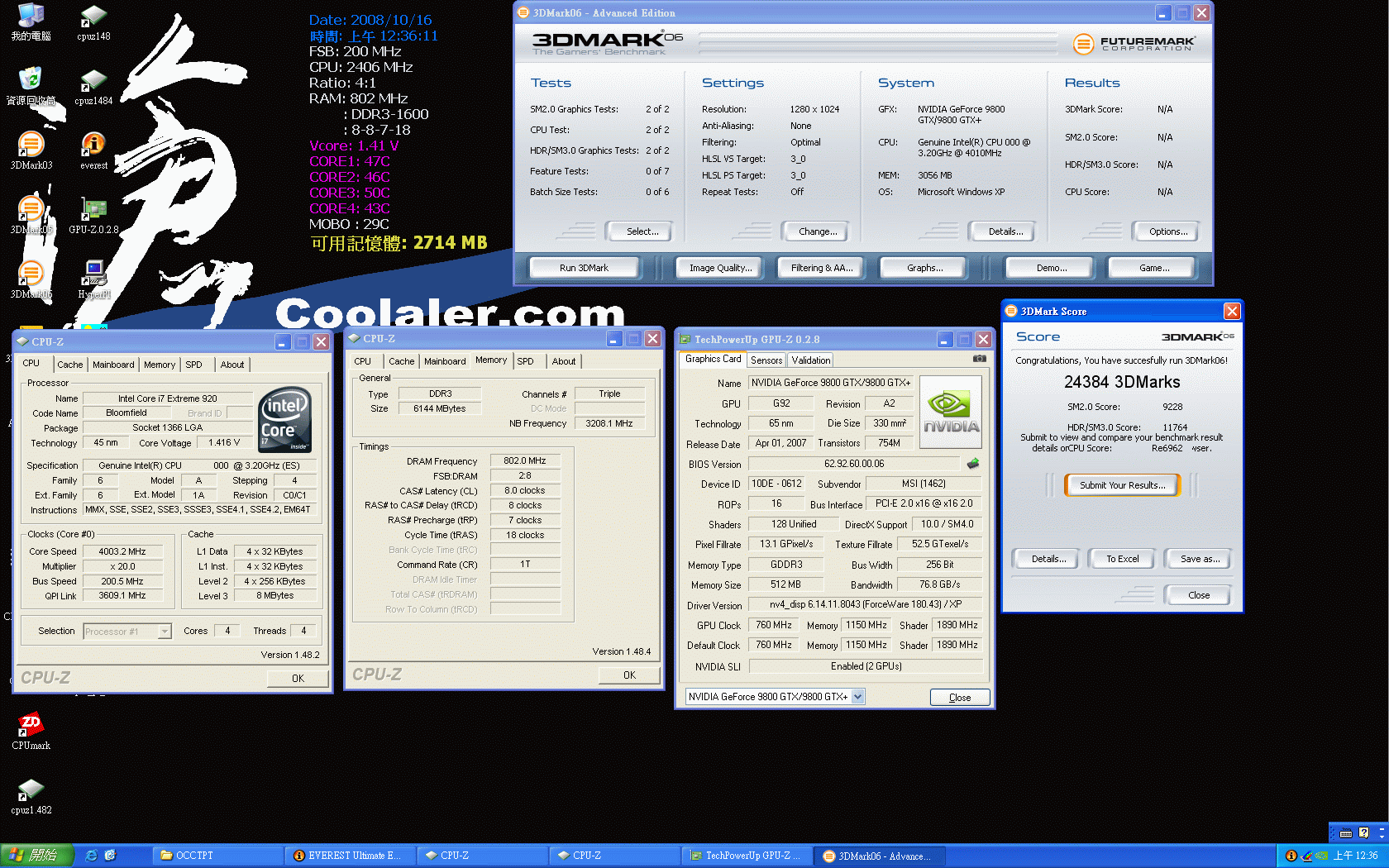Expand the GPU selection dropdown in GPU-Z
This screenshot has width=1389, height=868.
point(858,697)
